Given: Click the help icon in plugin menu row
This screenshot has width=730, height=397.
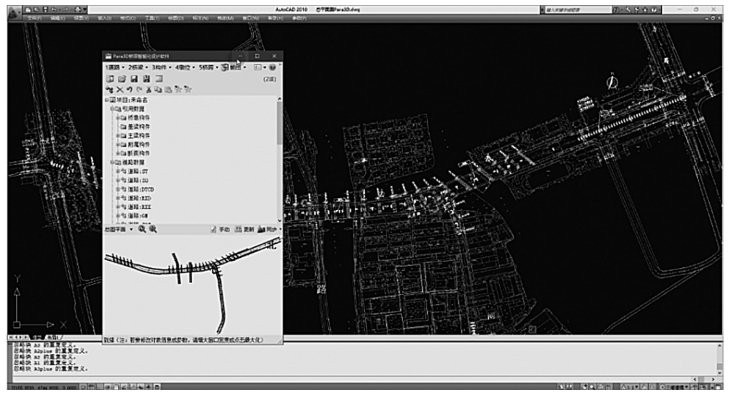Looking at the screenshot, I should click(x=272, y=67).
